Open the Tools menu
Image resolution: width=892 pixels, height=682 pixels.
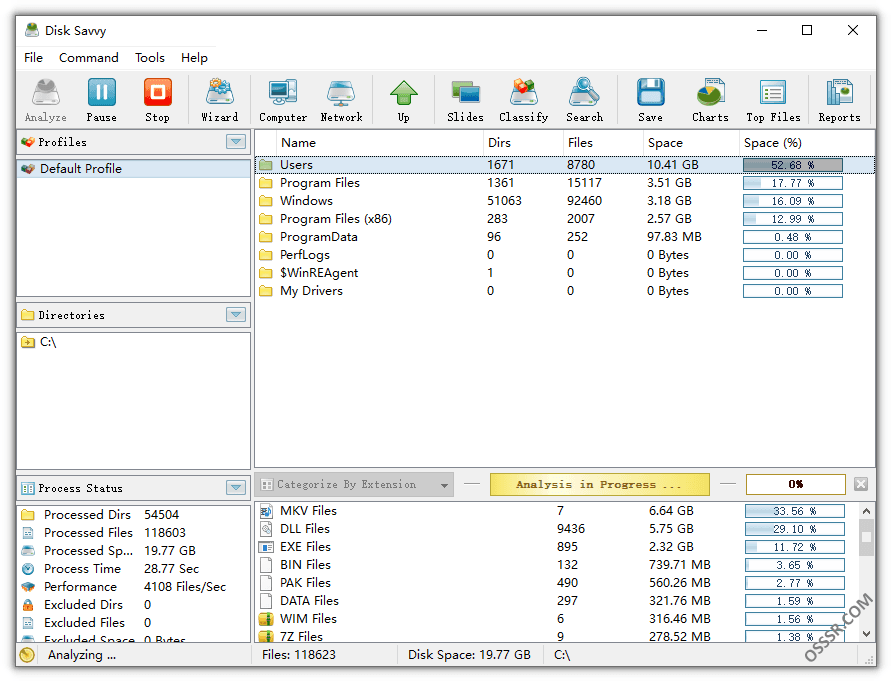pyautogui.click(x=150, y=57)
